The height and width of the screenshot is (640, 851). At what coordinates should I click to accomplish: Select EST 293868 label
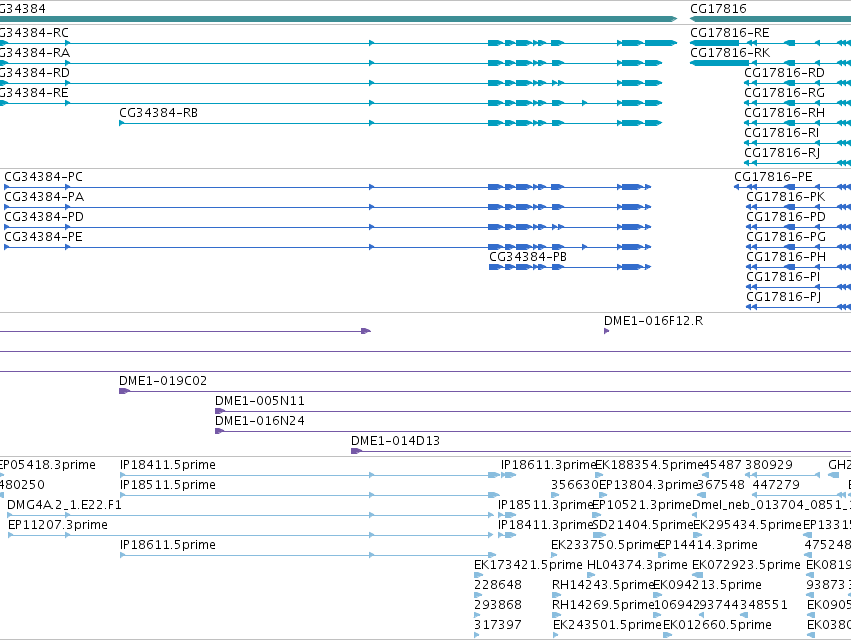coord(498,605)
